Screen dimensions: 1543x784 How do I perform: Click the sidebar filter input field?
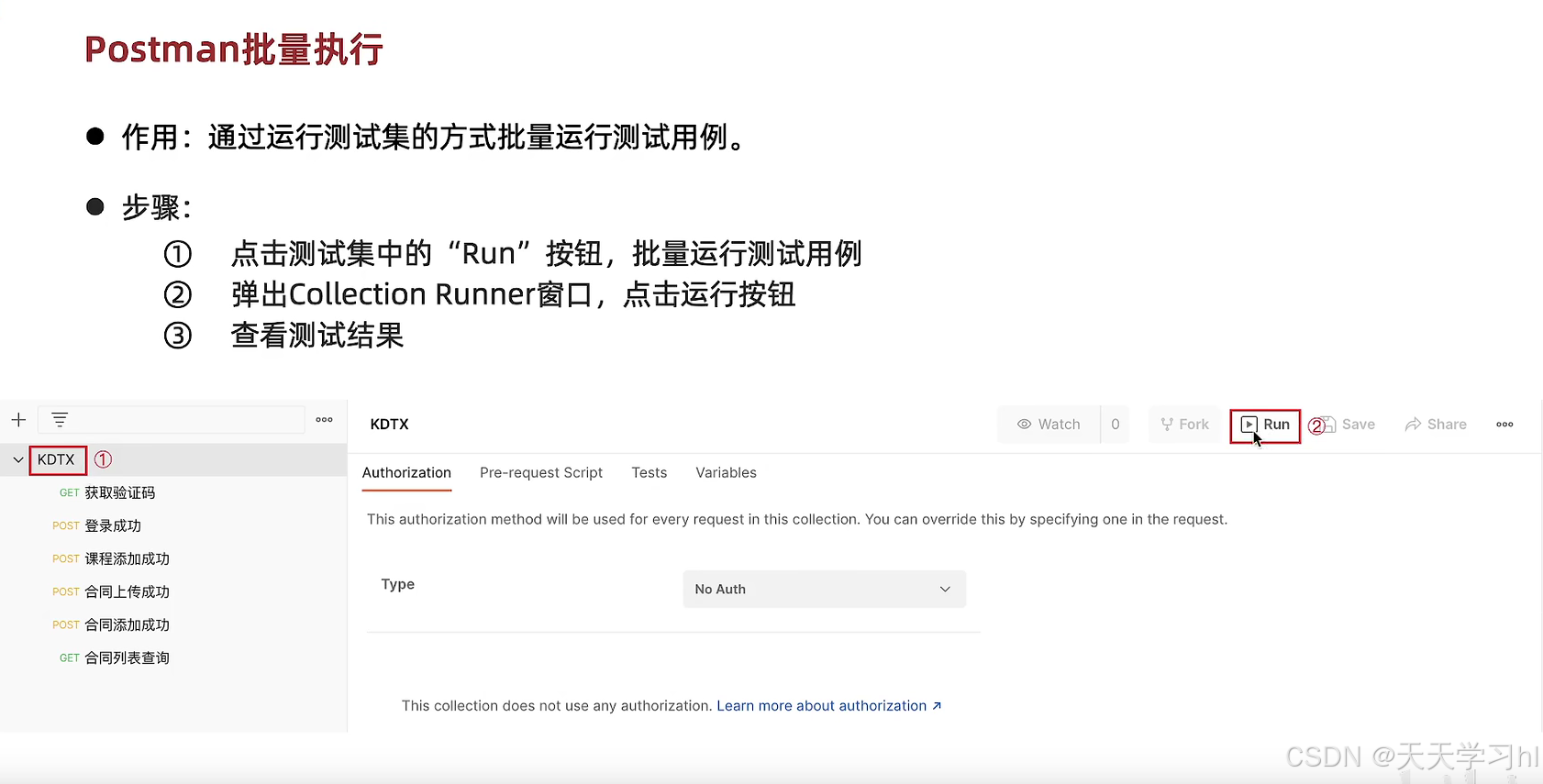(172, 420)
